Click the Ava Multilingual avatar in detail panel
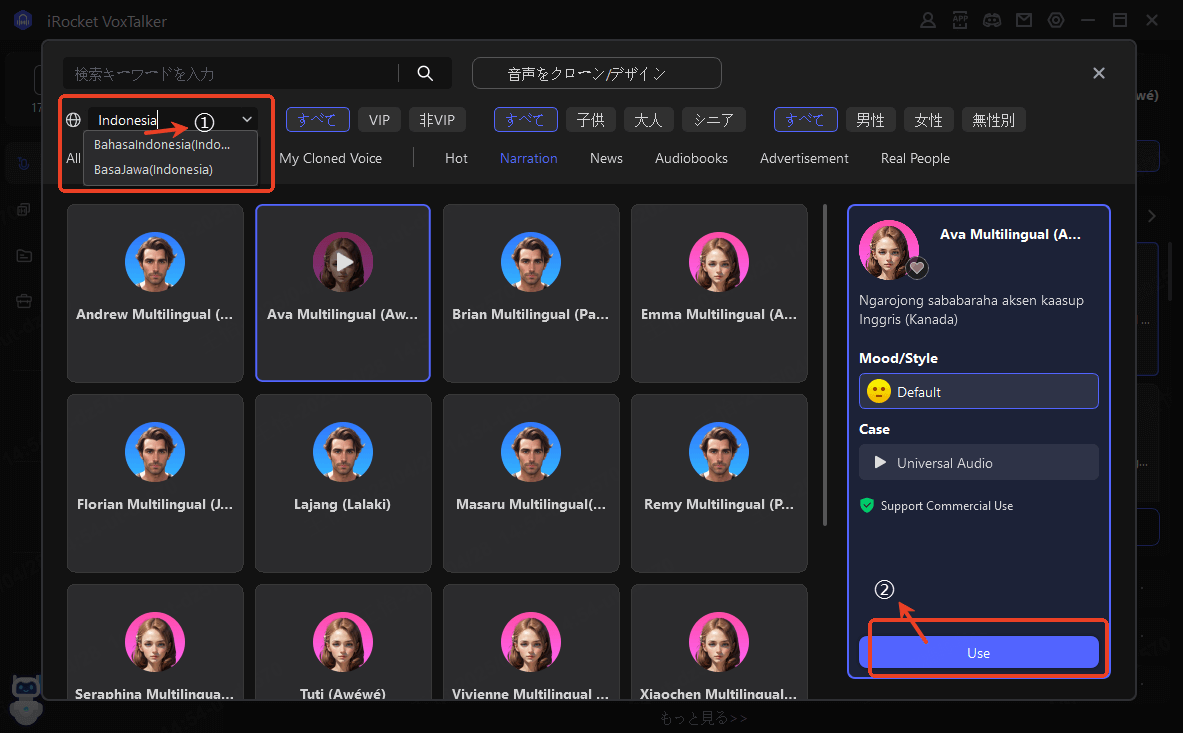The width and height of the screenshot is (1183, 733). click(889, 250)
